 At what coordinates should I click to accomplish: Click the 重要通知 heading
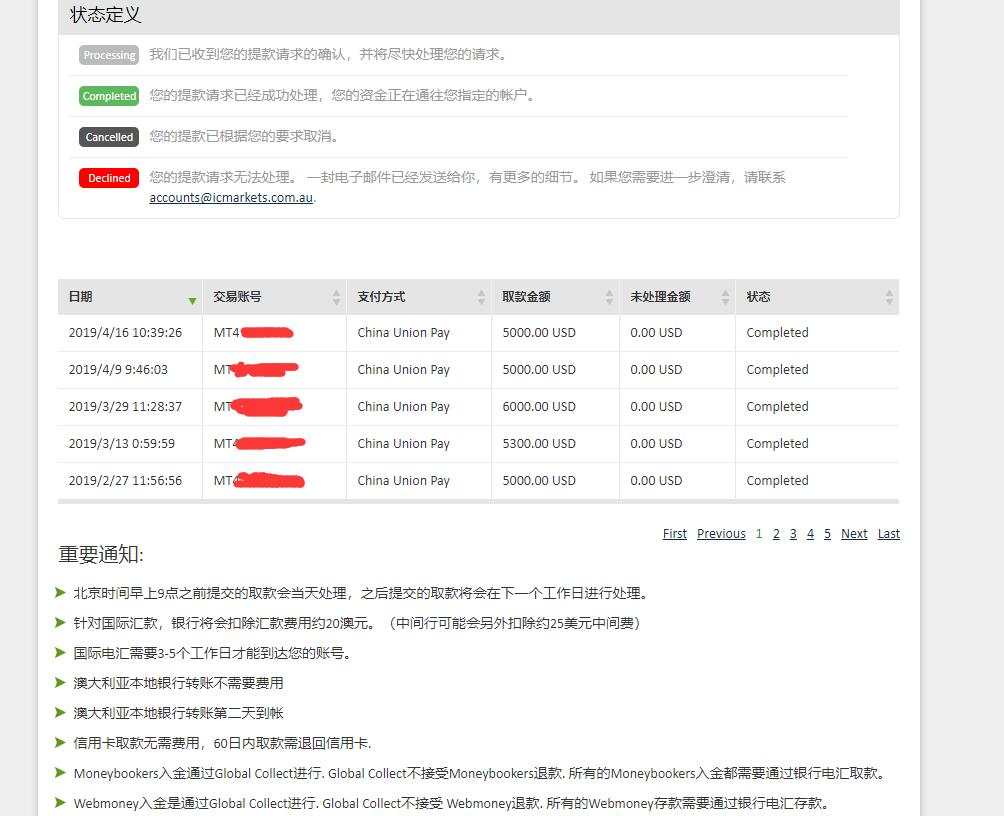[101, 555]
